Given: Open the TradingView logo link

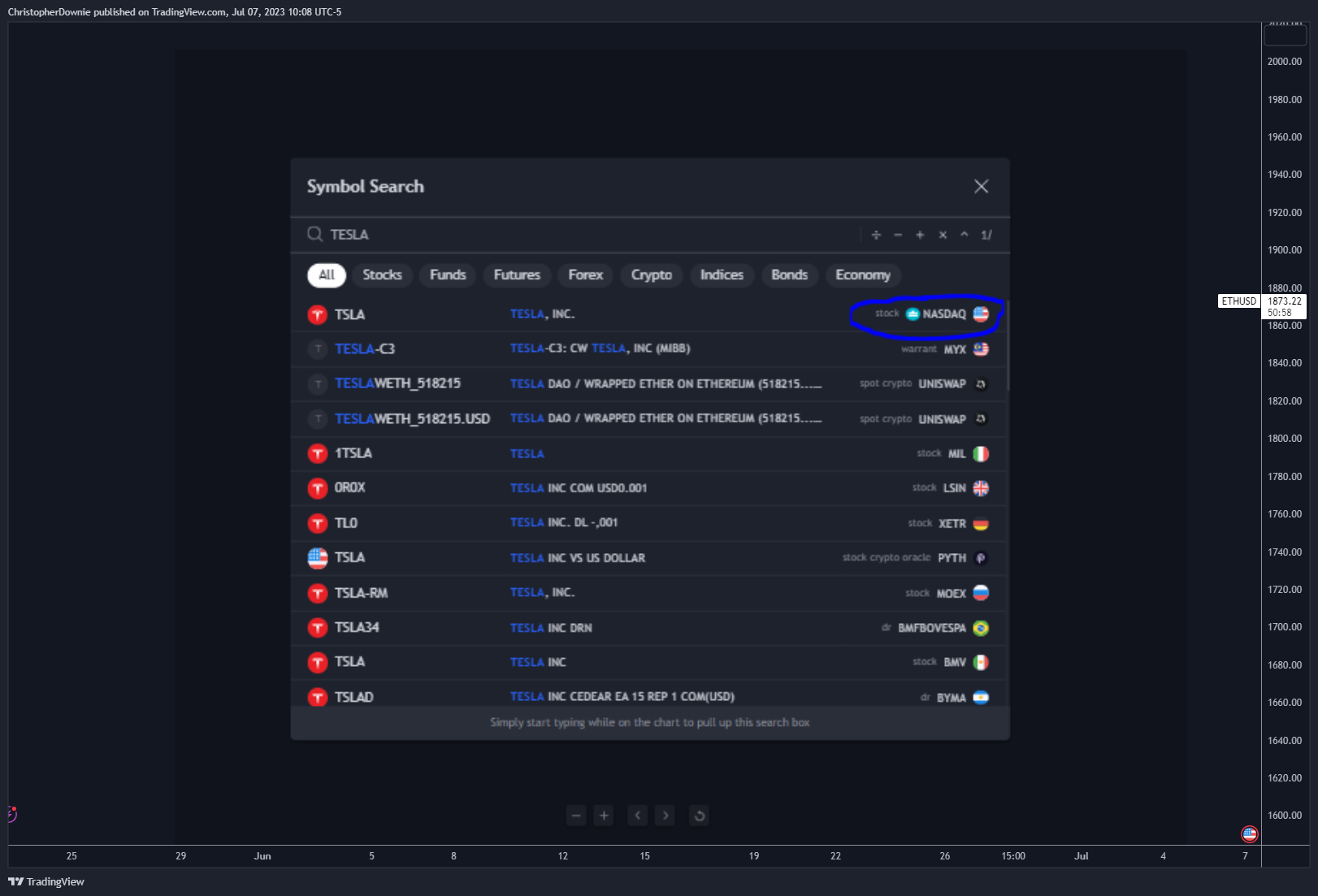Looking at the screenshot, I should click(x=46, y=881).
